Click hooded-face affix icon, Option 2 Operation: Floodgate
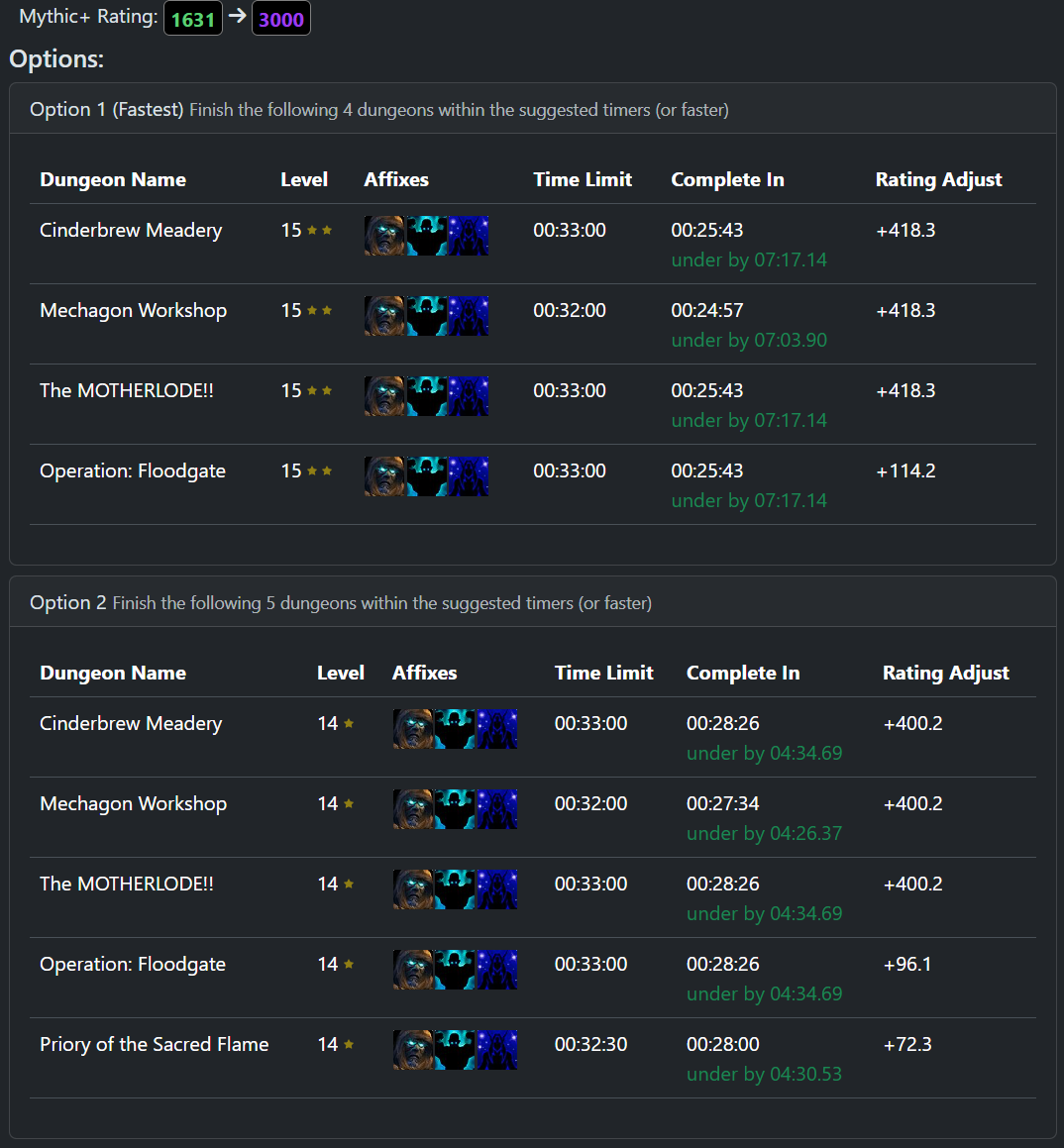 413,970
